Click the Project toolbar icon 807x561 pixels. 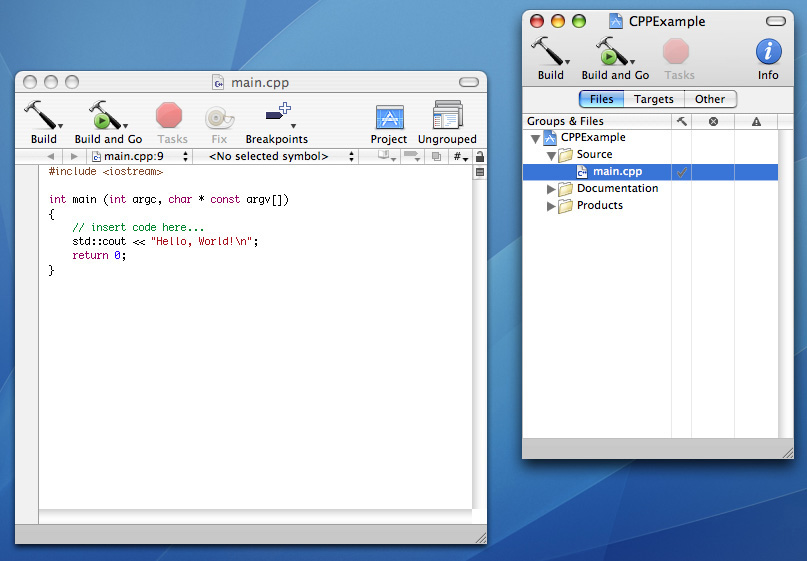pyautogui.click(x=389, y=118)
